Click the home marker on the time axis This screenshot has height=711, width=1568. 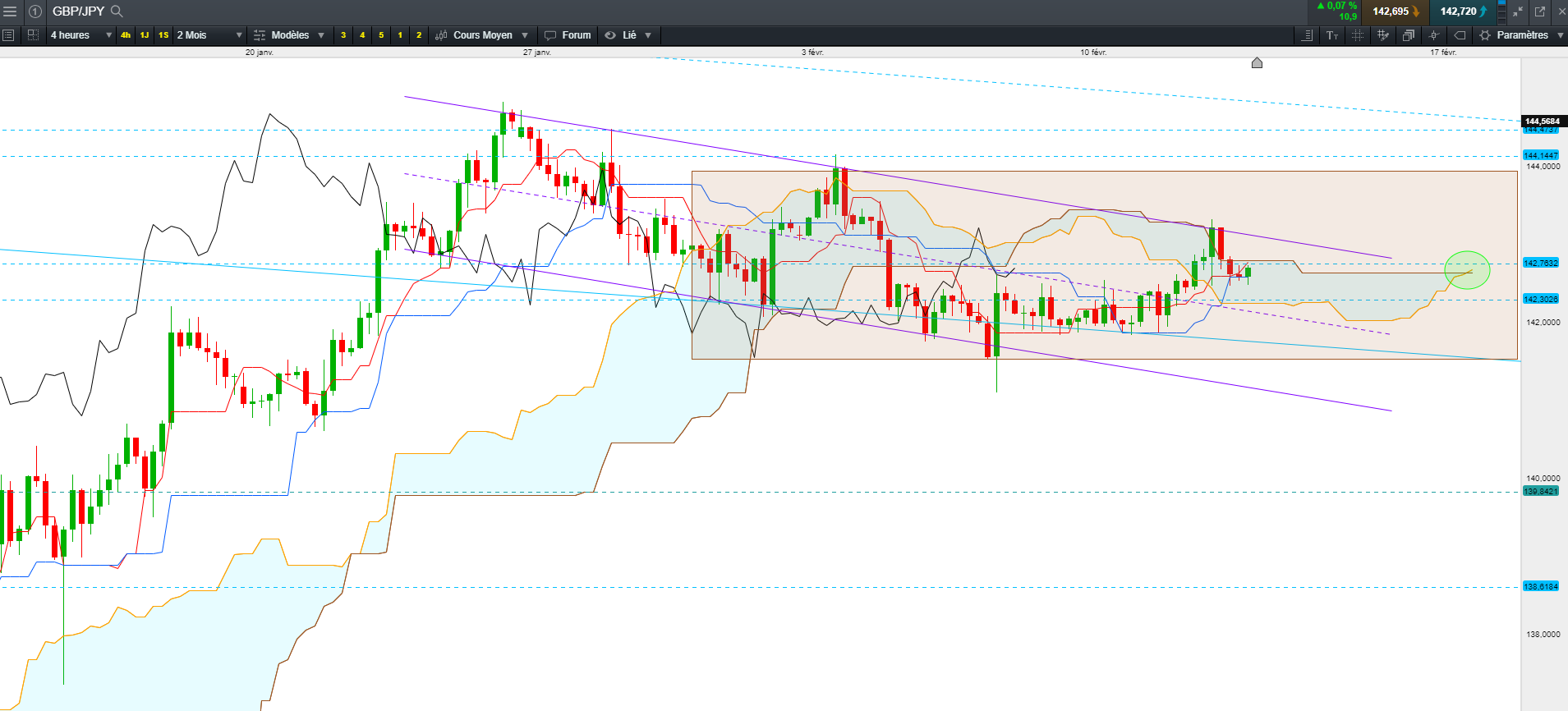(1257, 63)
